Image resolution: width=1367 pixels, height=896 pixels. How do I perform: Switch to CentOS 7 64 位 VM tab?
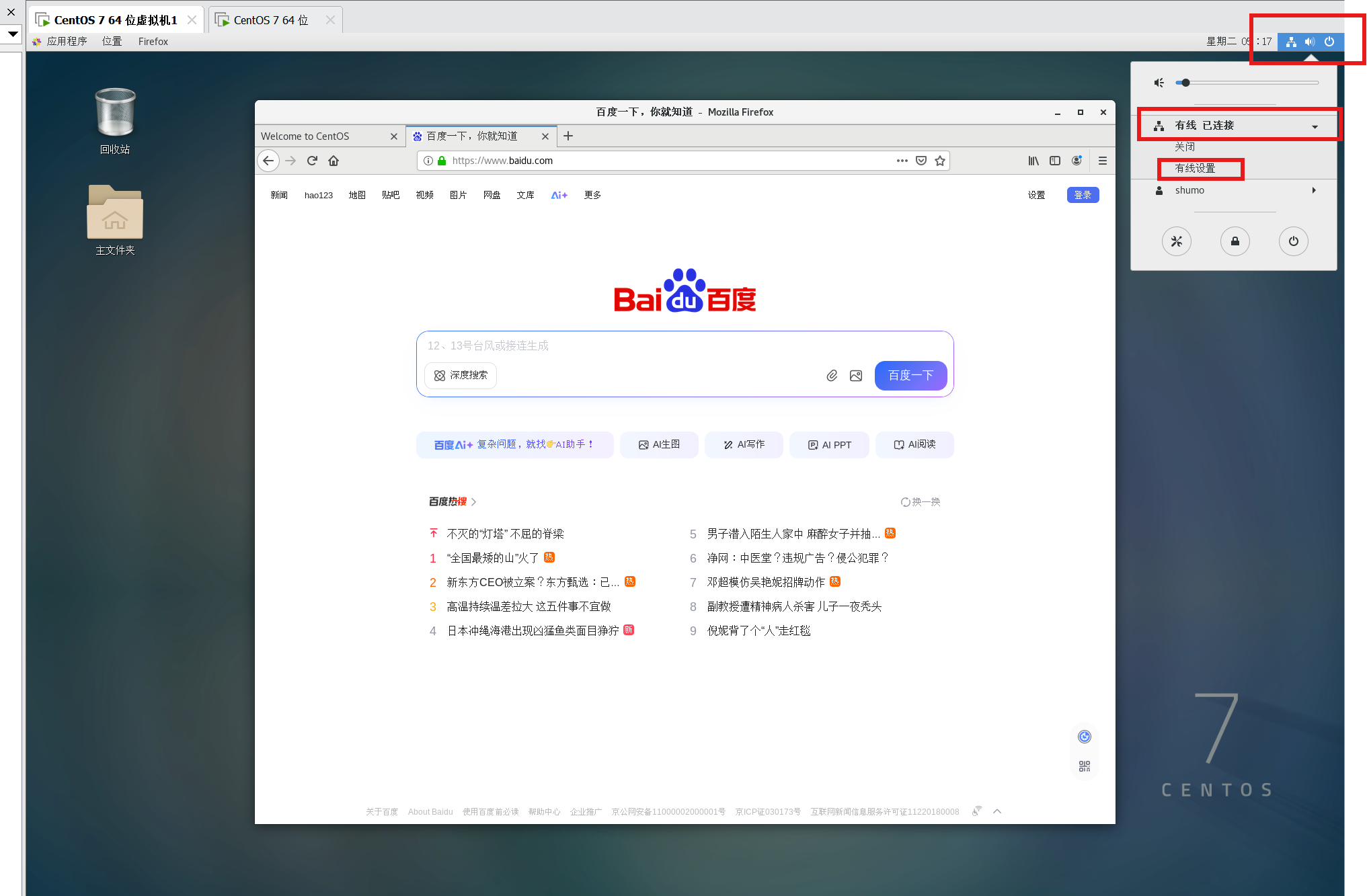click(271, 20)
